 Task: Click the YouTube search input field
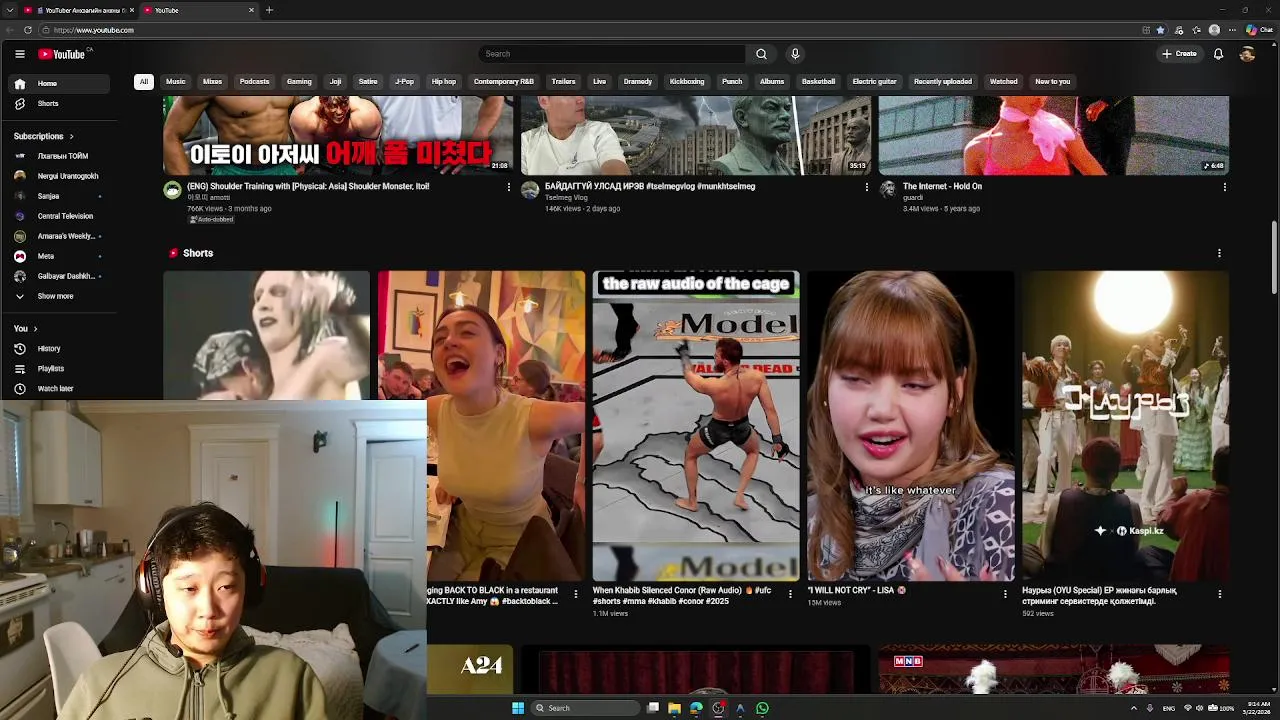click(x=612, y=54)
